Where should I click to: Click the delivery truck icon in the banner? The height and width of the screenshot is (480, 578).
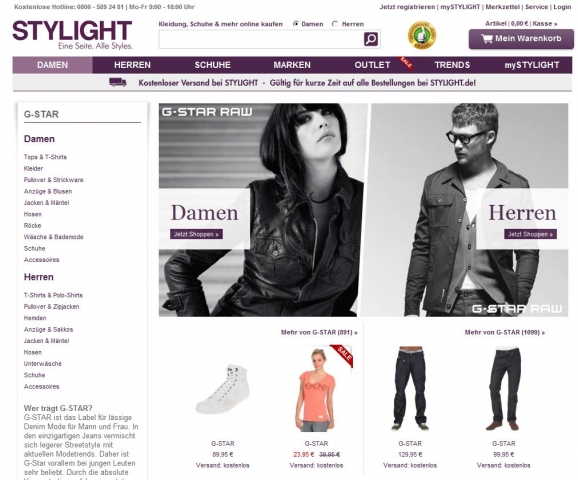click(x=118, y=82)
